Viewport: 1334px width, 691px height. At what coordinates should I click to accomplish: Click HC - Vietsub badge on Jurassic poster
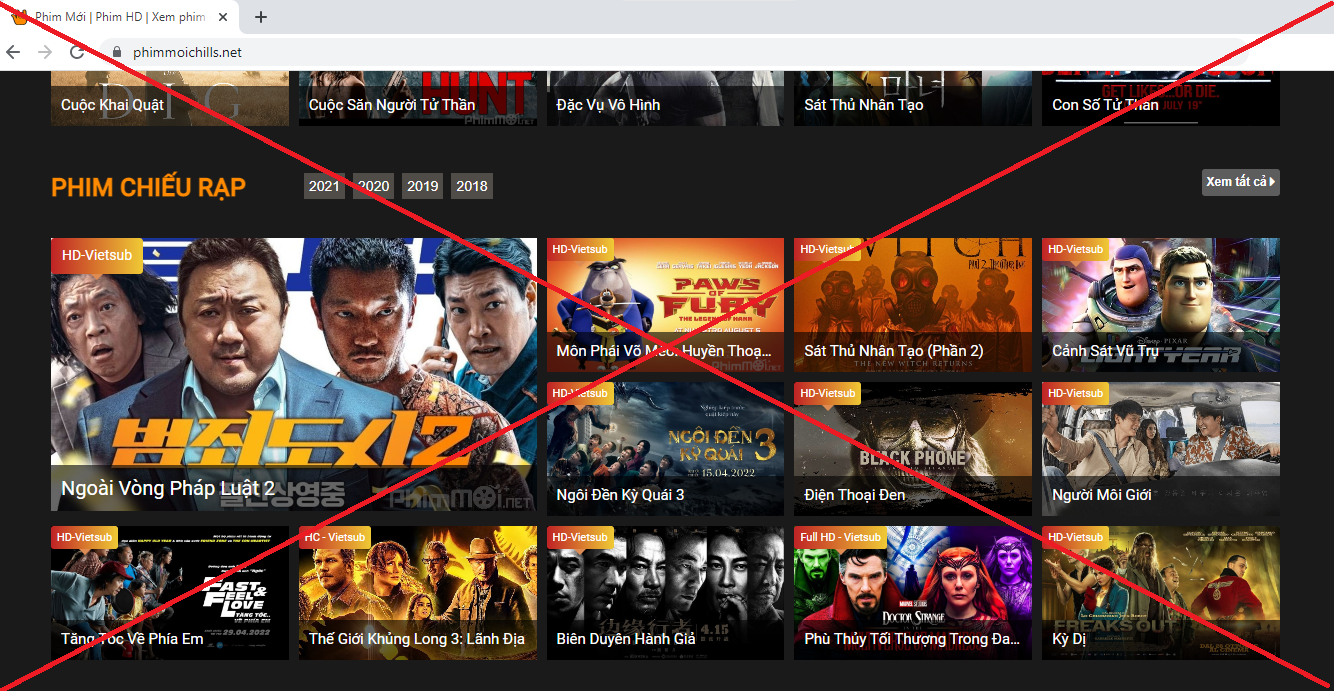click(335, 537)
